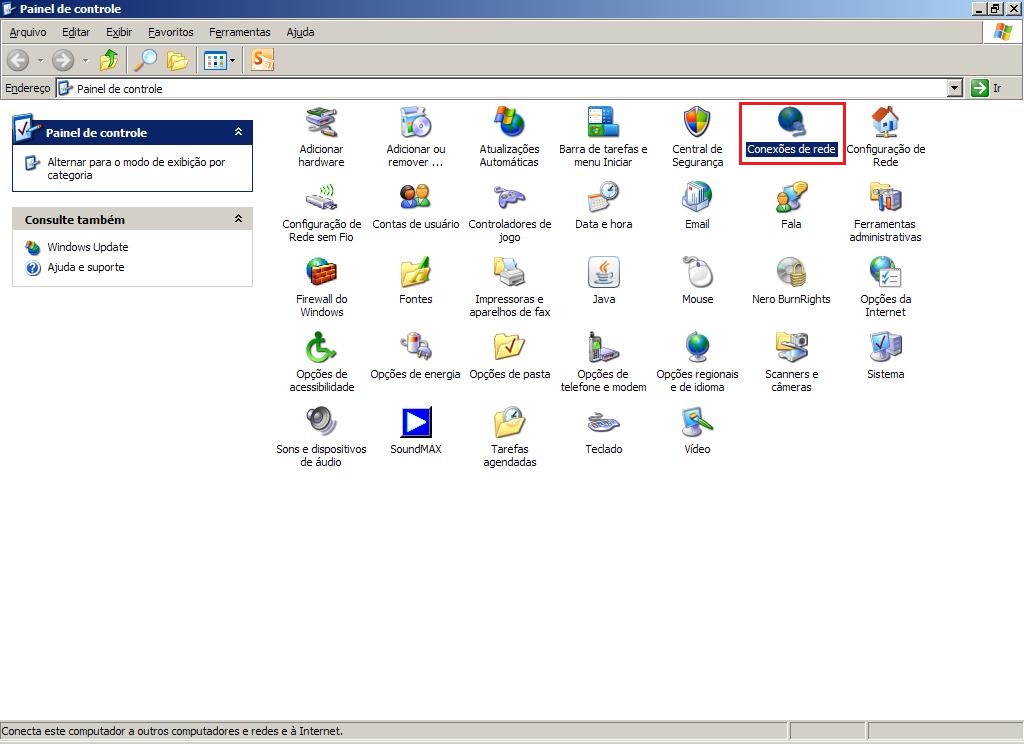Viewport: 1024px width, 744px height.
Task: Click the Pastas toolbar button
Action: pos(178,60)
